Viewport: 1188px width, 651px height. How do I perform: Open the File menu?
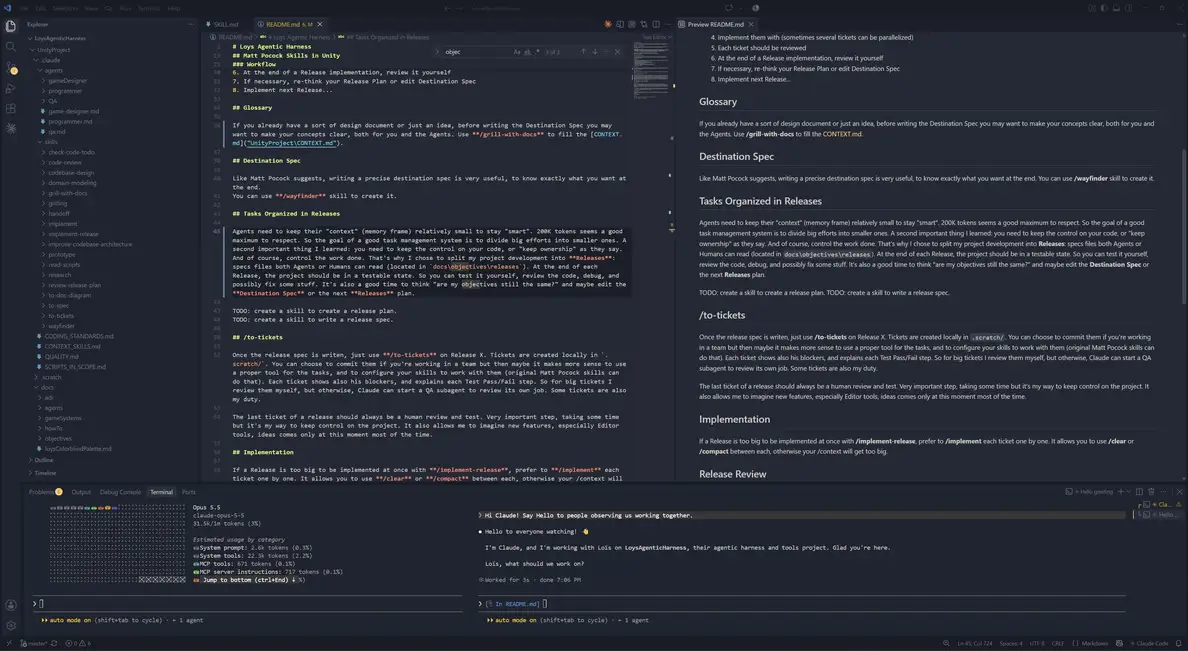pyautogui.click(x=24, y=8)
